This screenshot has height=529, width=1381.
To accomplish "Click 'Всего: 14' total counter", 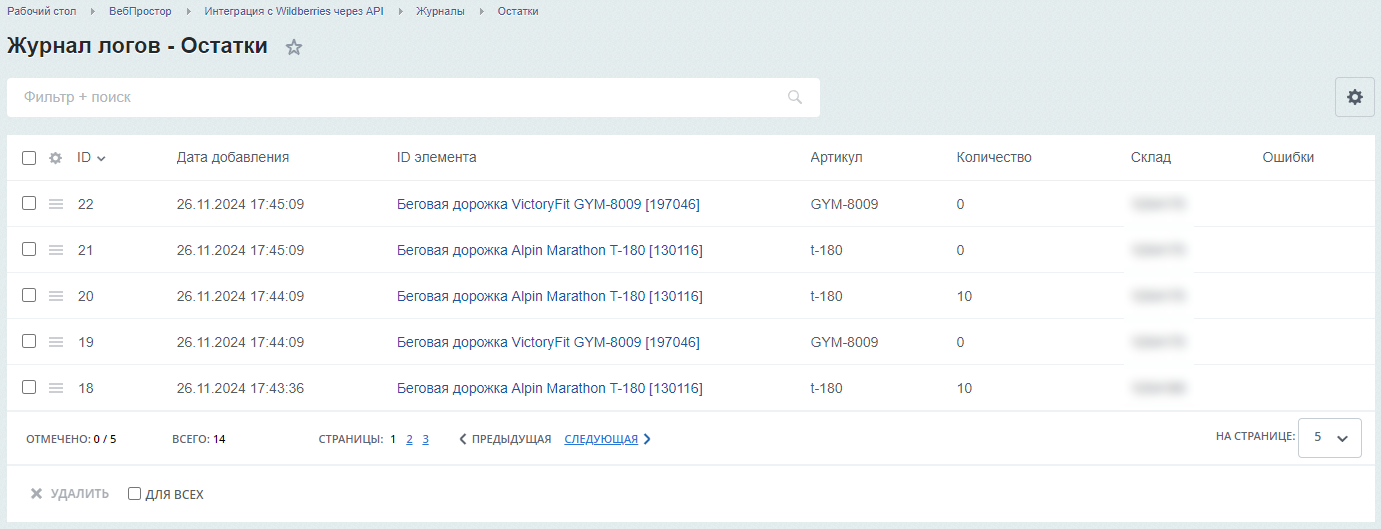I will pos(199,439).
